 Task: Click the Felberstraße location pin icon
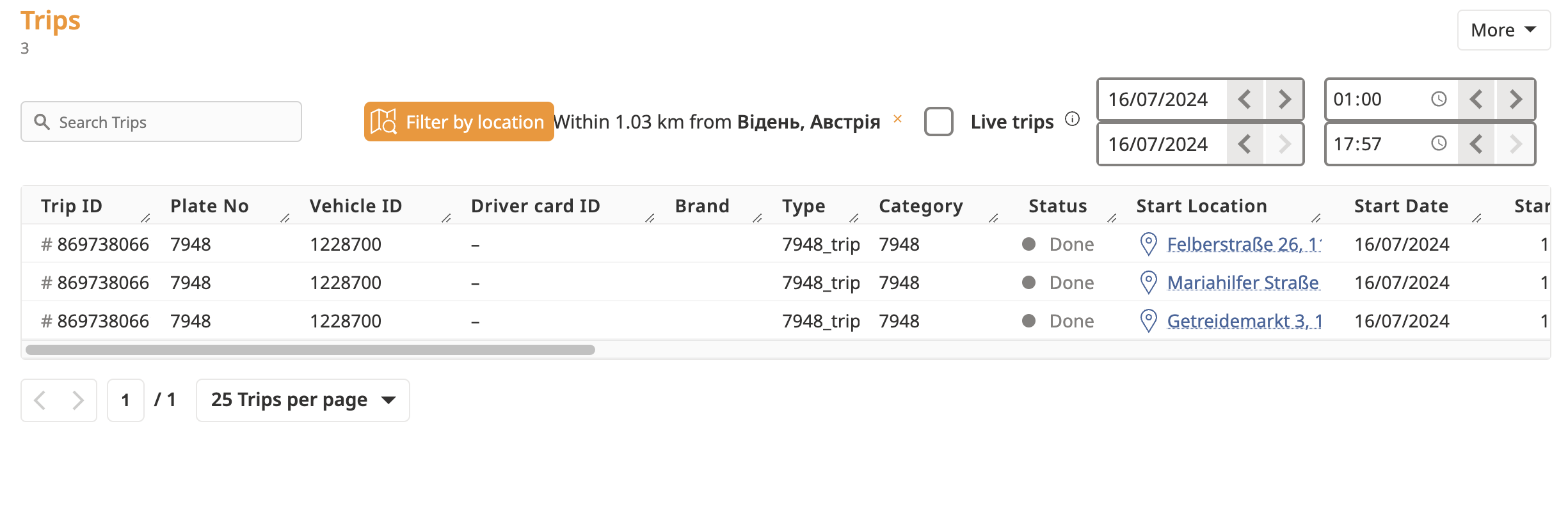[x=1149, y=244]
